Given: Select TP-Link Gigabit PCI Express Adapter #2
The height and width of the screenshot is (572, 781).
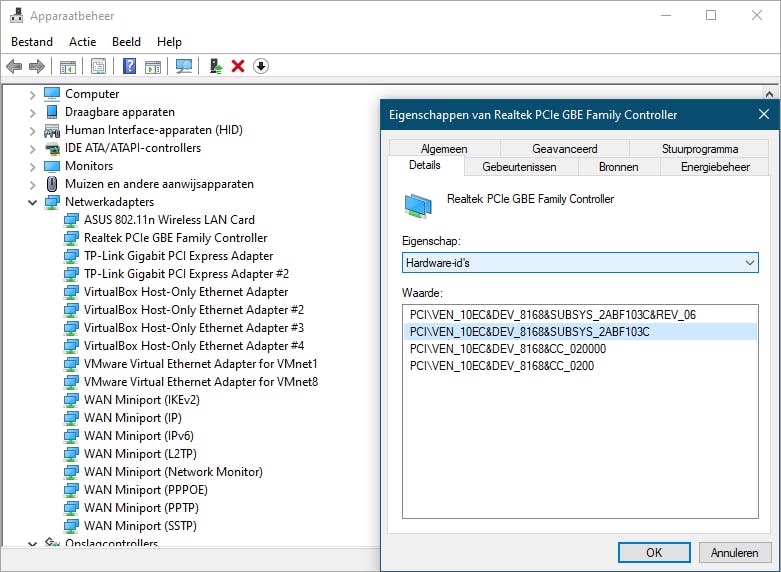Looking at the screenshot, I should [x=186, y=274].
